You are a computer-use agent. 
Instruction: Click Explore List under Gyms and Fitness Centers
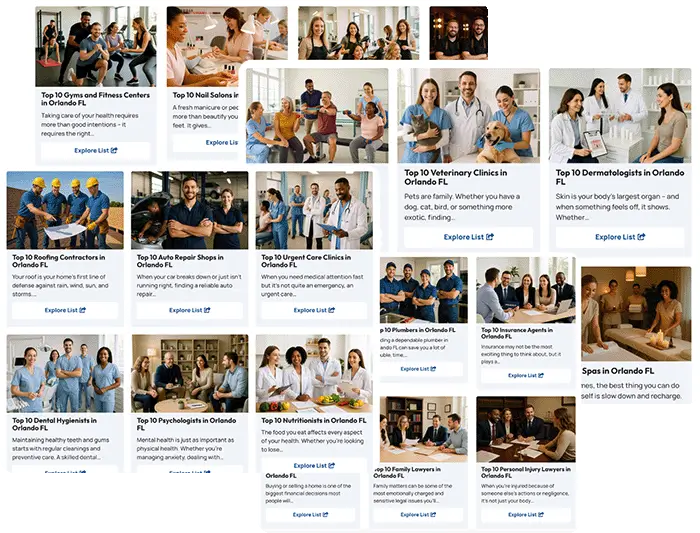coord(96,150)
